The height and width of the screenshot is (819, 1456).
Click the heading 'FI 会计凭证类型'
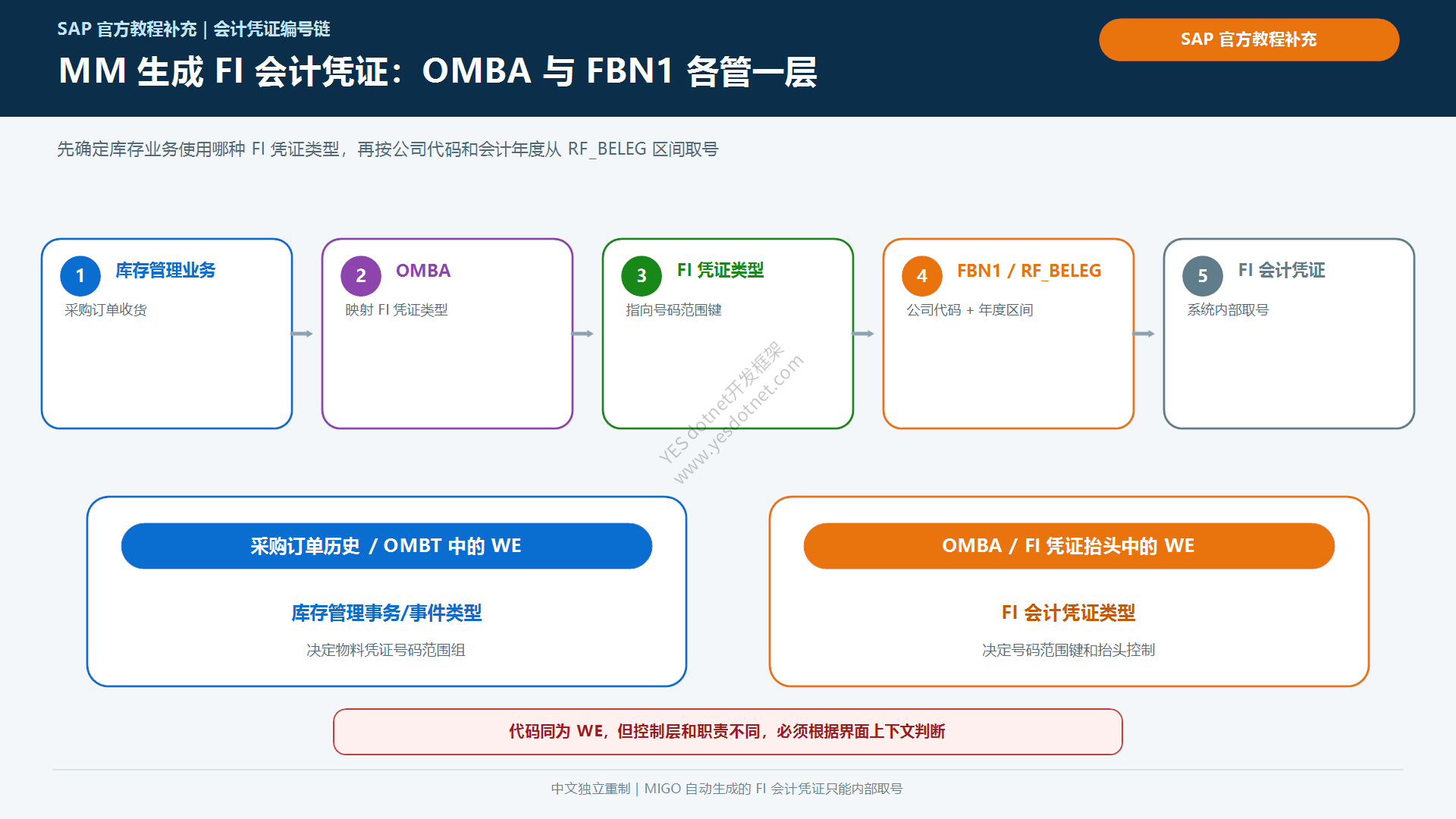[1068, 613]
